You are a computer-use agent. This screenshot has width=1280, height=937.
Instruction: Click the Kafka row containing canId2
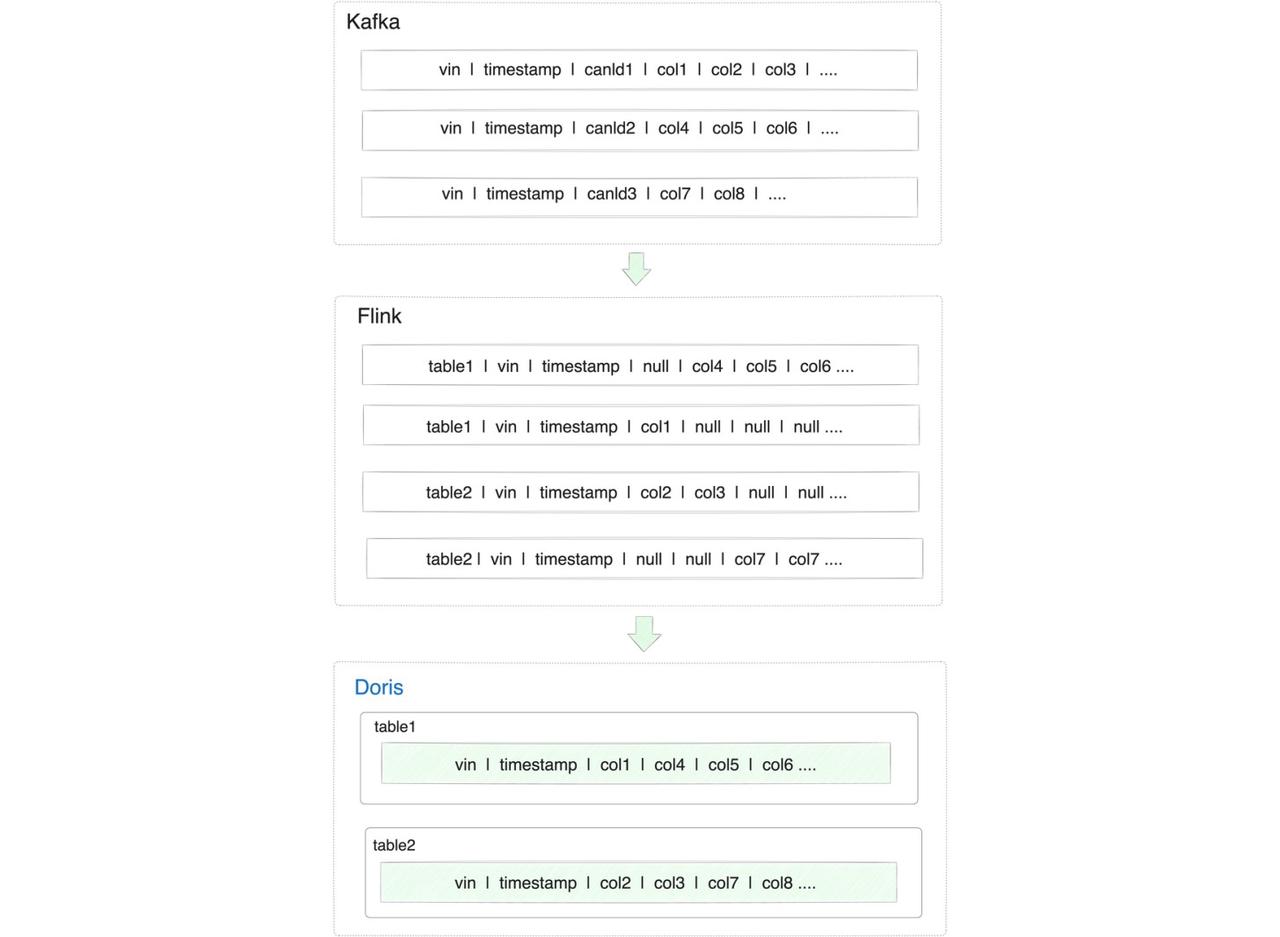[x=640, y=130]
